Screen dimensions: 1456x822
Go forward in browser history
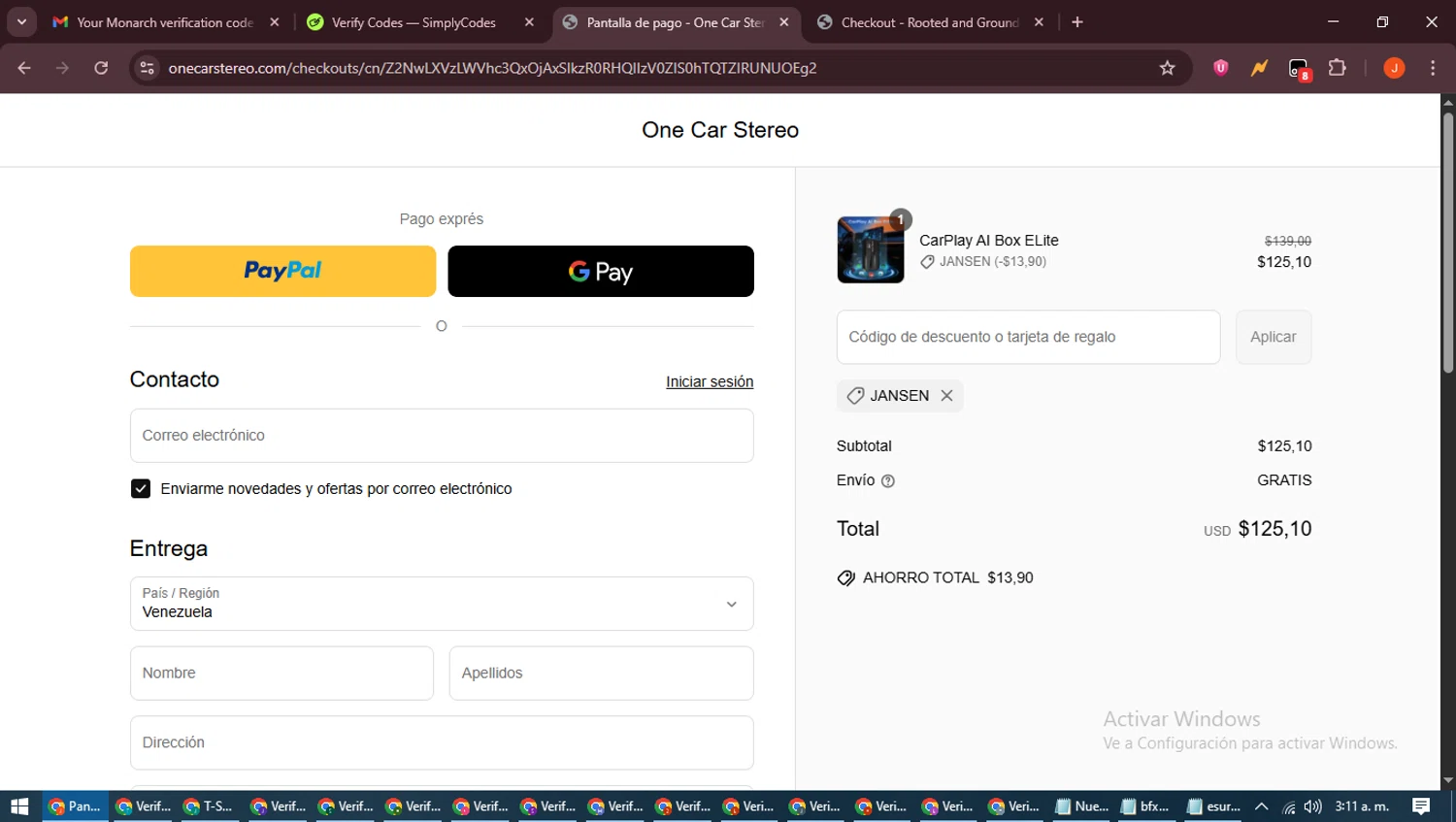[x=62, y=68]
